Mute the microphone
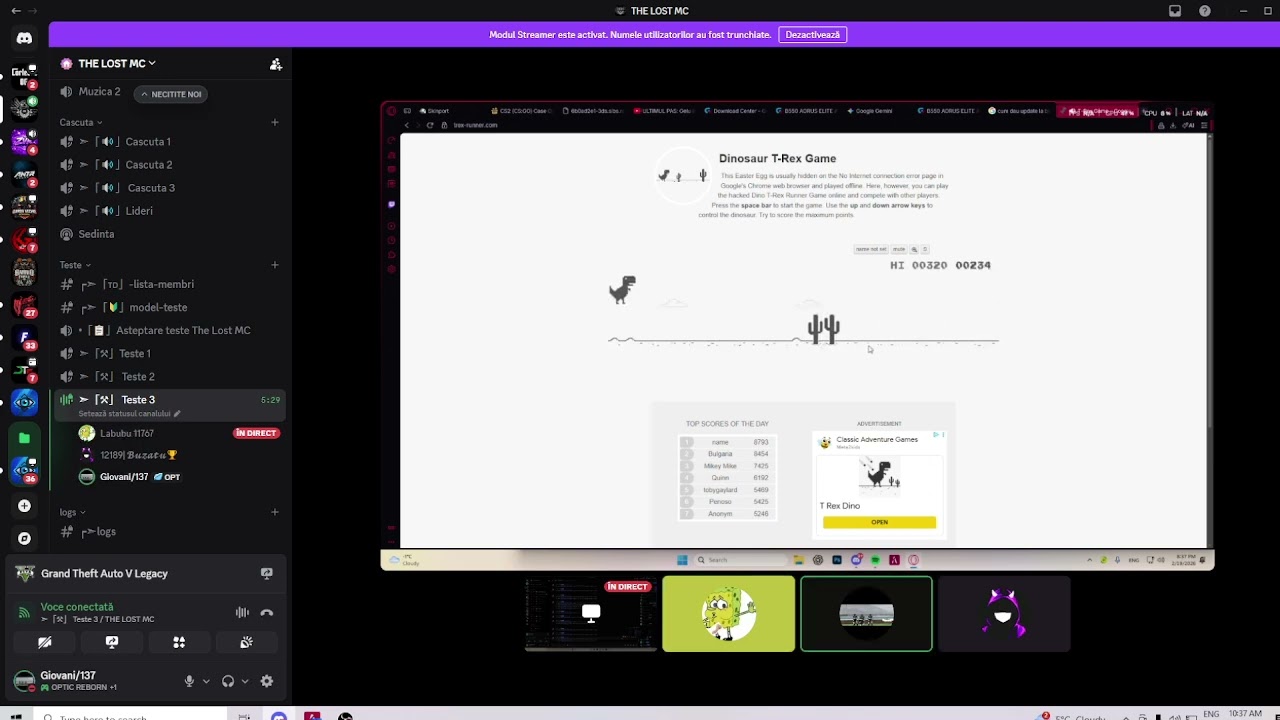This screenshot has width=1280, height=720. [189, 681]
